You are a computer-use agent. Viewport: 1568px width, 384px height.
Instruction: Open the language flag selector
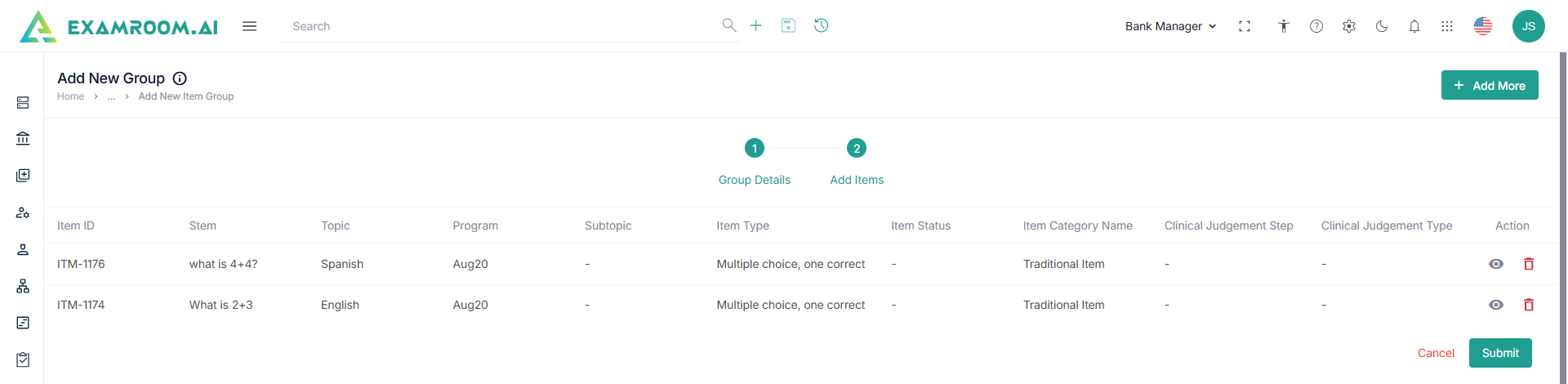[1483, 26]
